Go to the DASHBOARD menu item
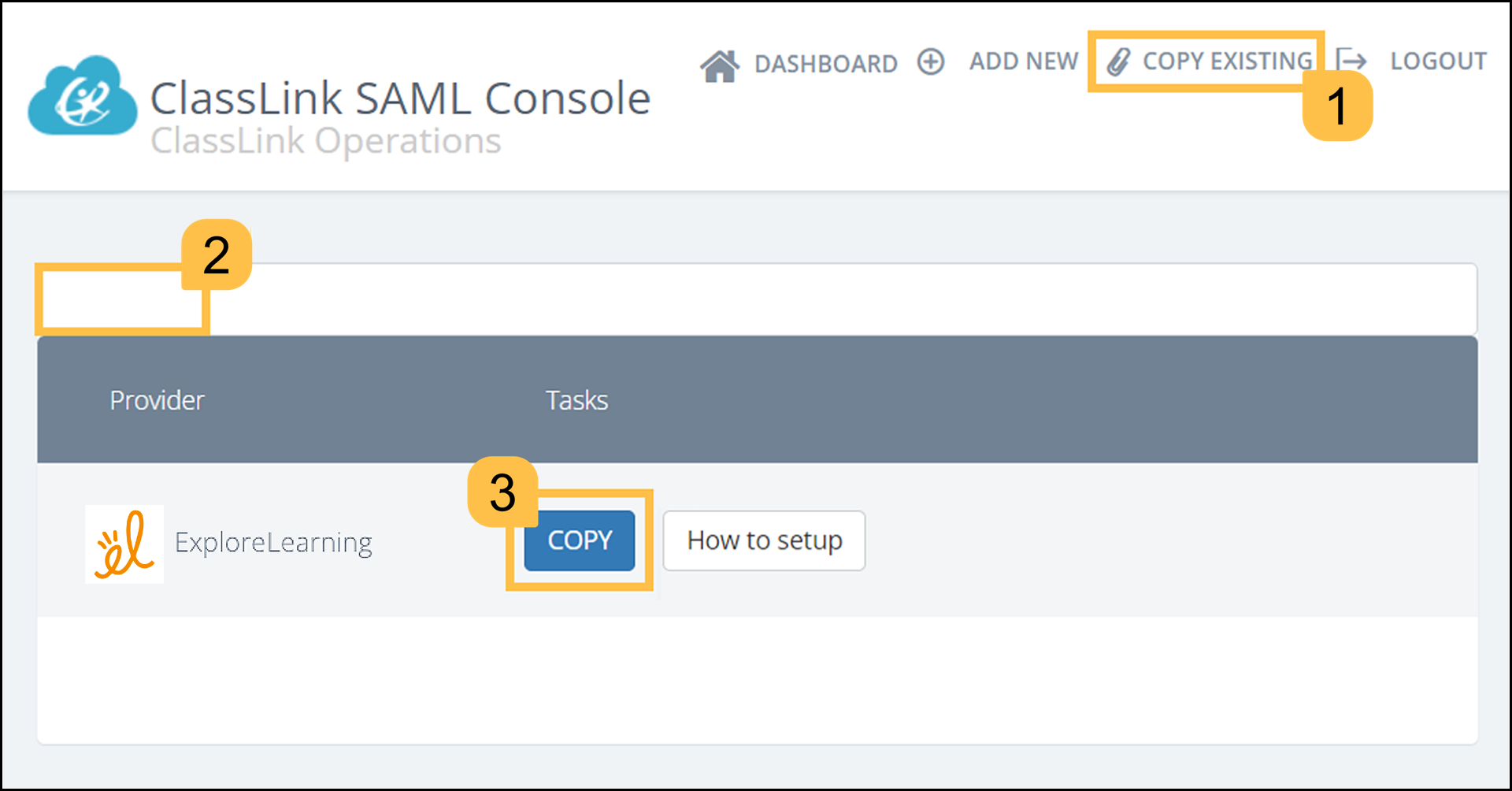 (825, 63)
